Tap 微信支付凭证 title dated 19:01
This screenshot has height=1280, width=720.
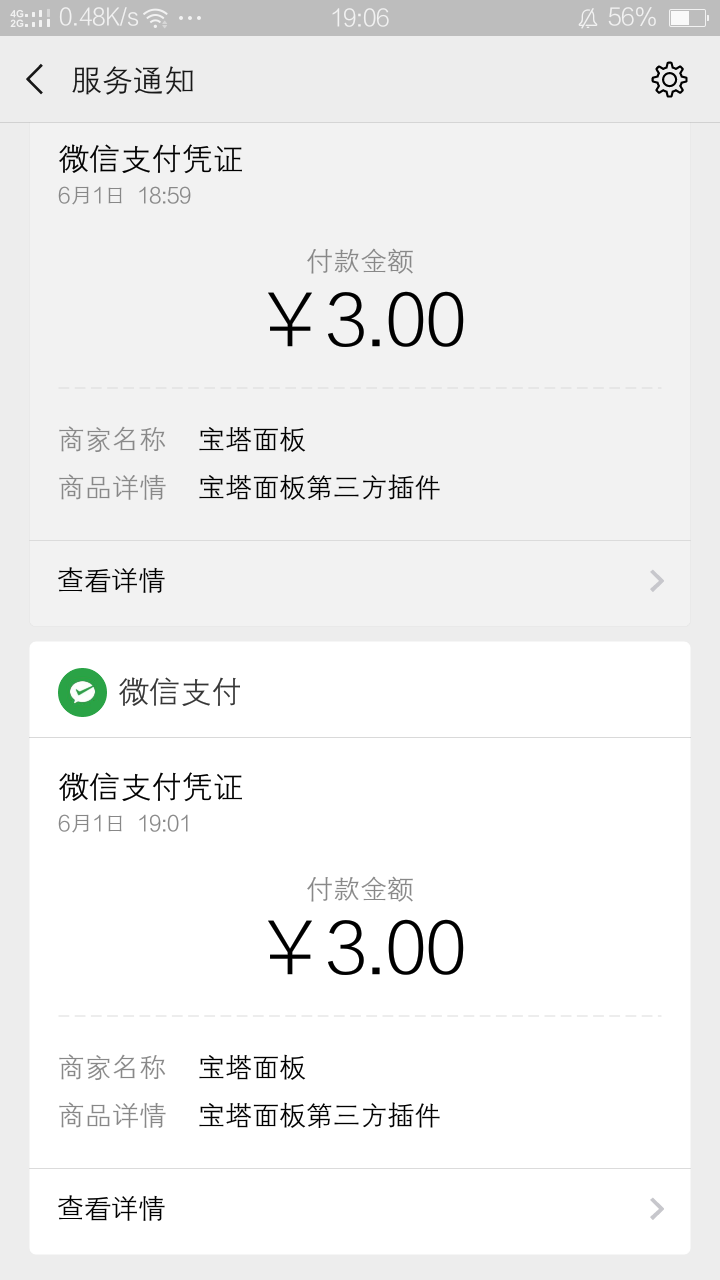[150, 787]
